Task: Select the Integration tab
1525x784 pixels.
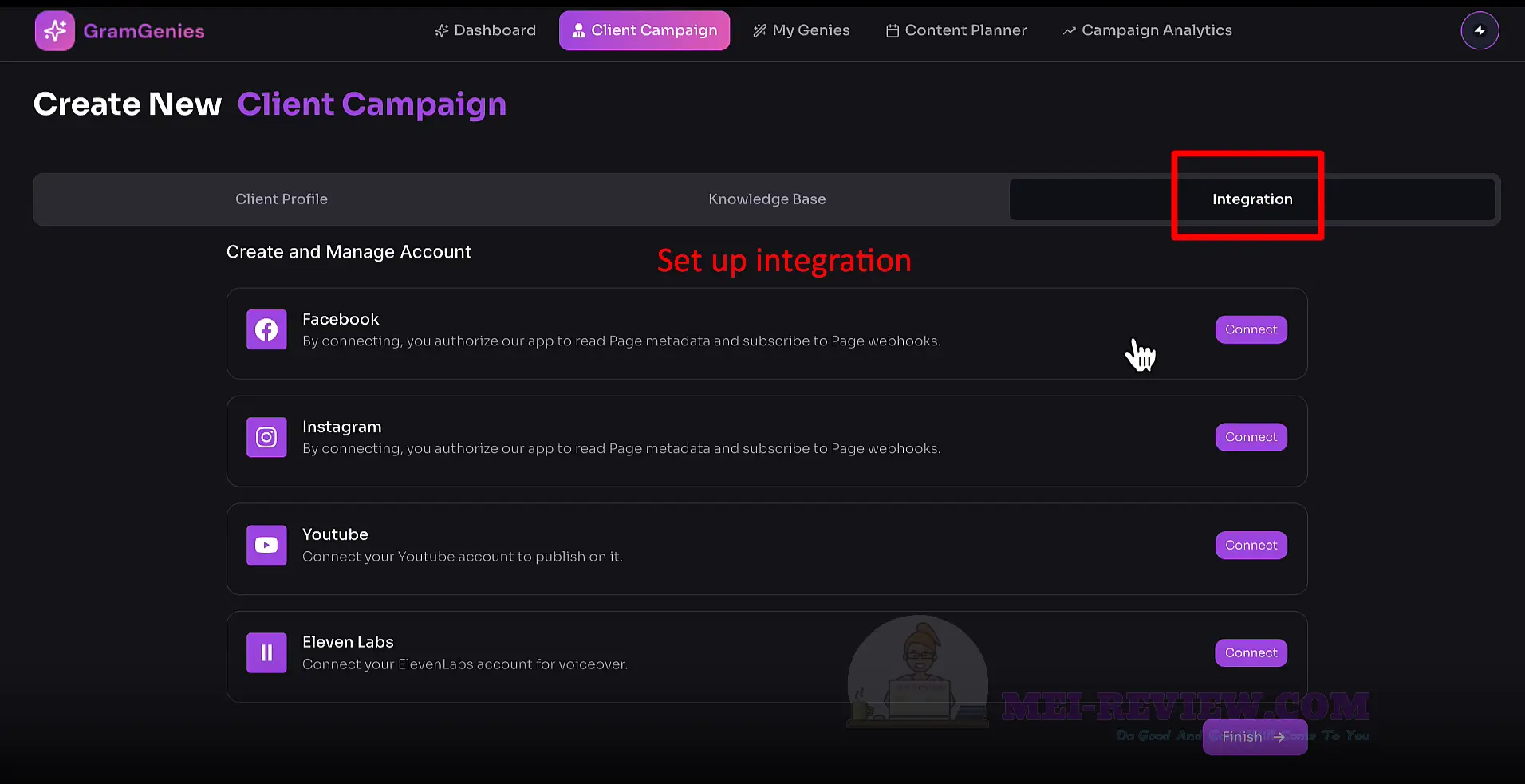Action: [1252, 199]
